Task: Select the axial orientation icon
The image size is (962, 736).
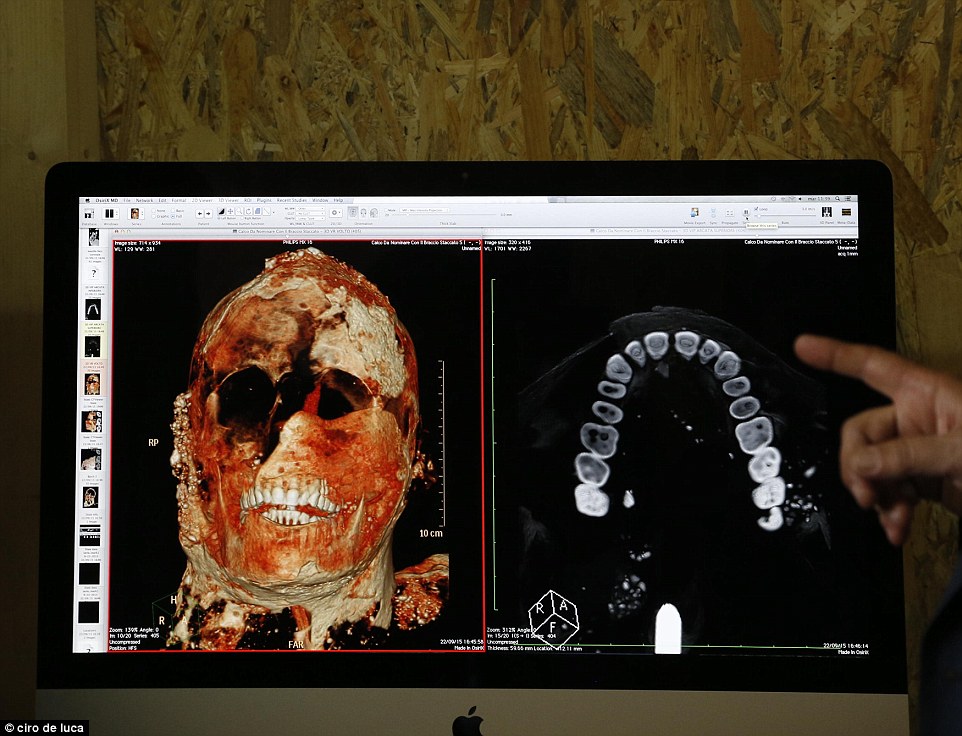Action: coord(352,212)
